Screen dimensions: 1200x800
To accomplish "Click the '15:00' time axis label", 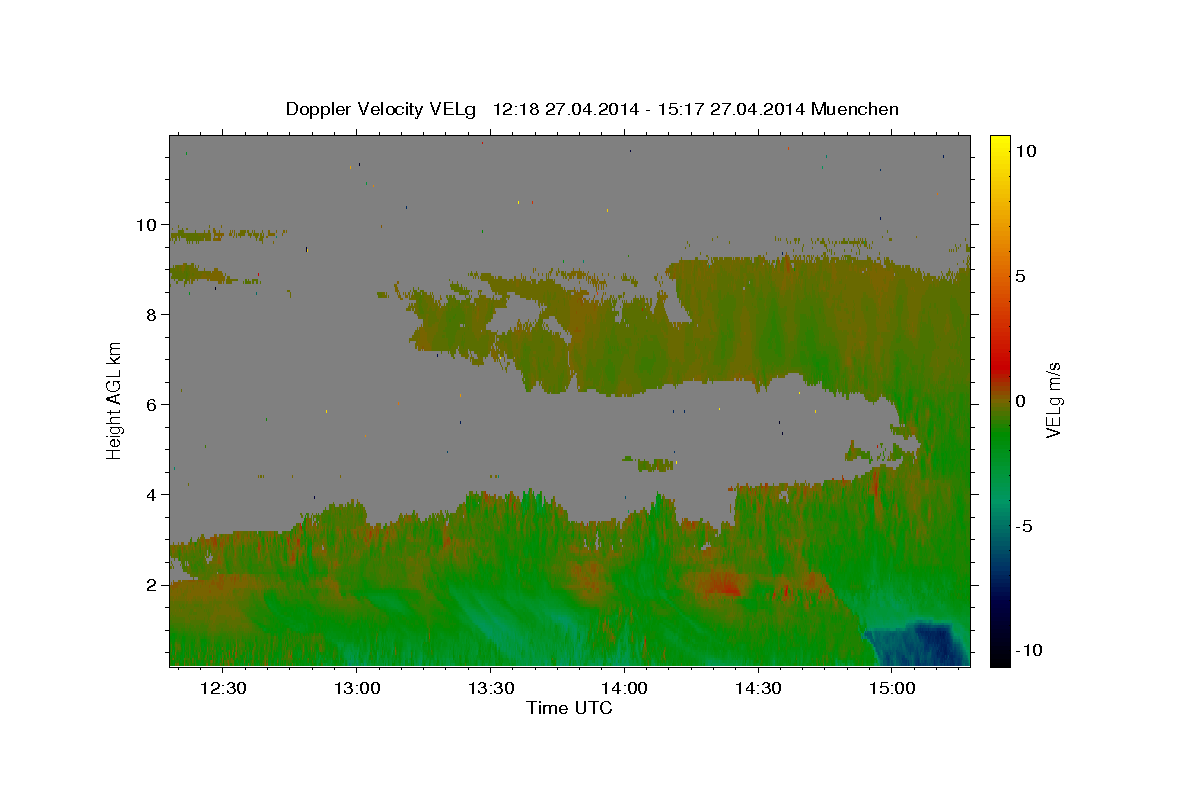I will [892, 689].
